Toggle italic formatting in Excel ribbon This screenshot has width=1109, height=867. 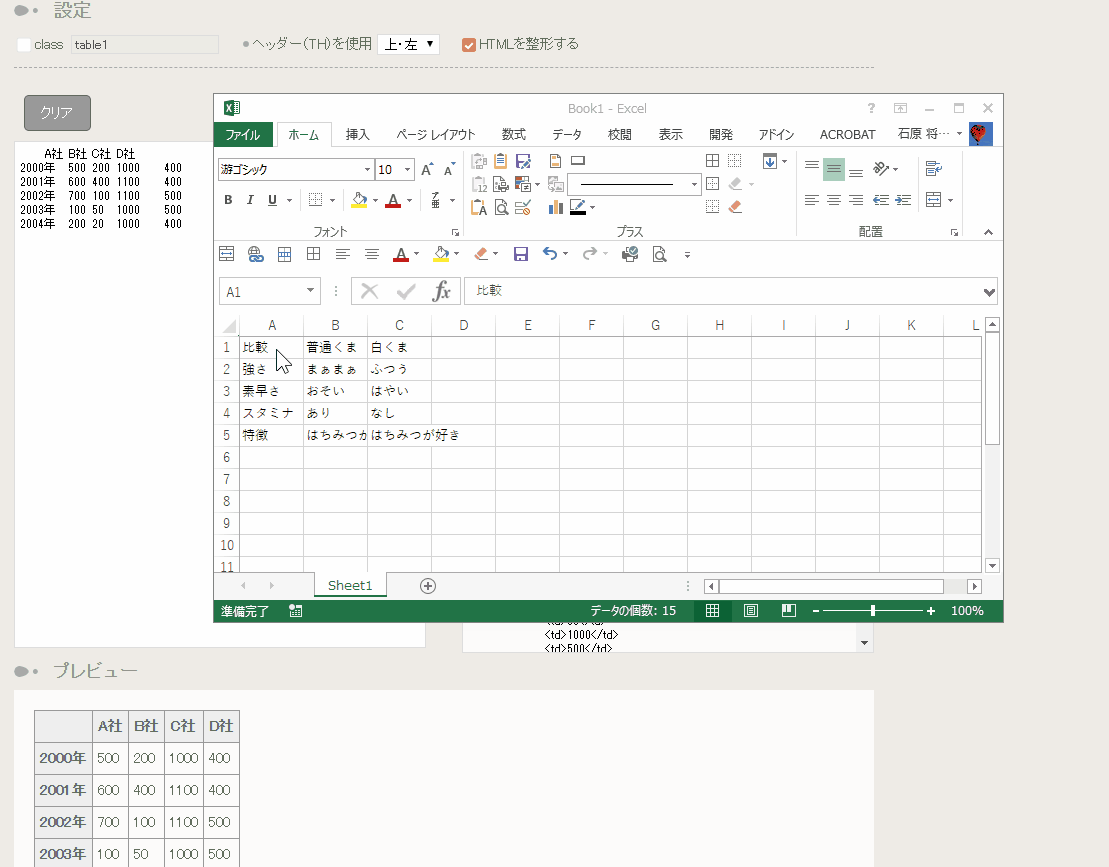click(250, 200)
